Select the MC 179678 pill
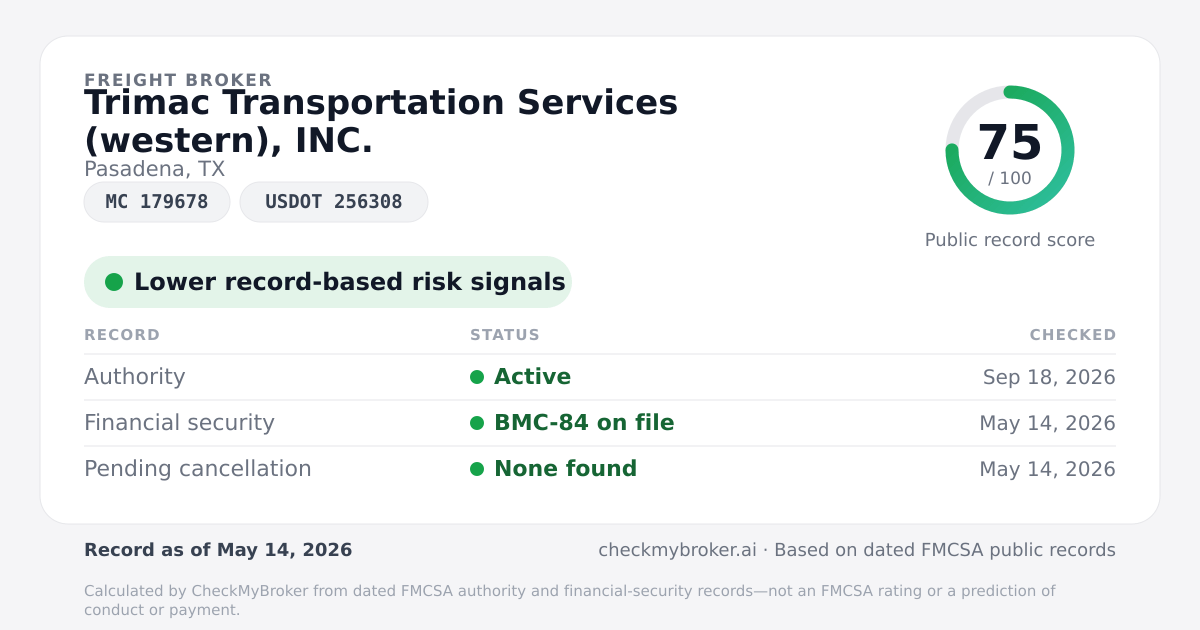This screenshot has width=1200, height=630. pyautogui.click(x=157, y=202)
